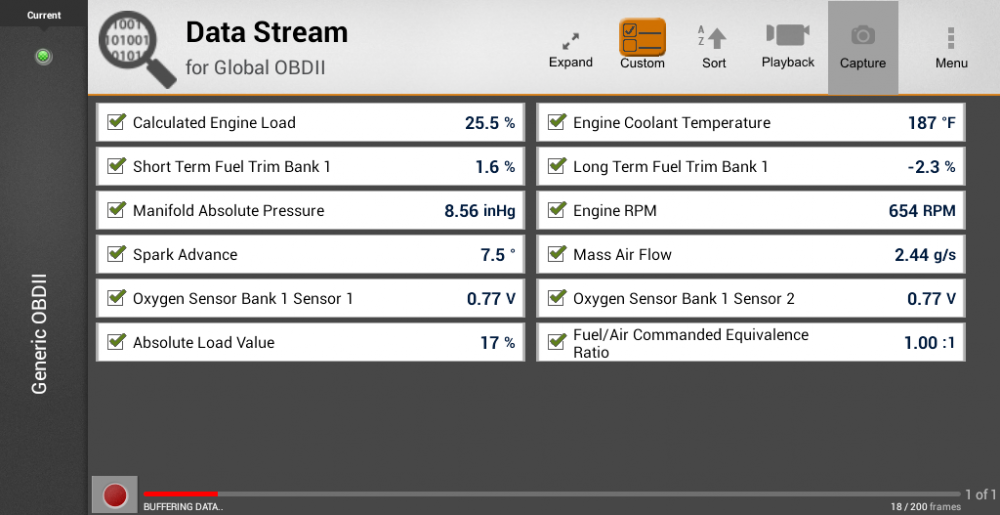Uncheck Fuel/Air Commanded Equivalence Ratio
1000x515 pixels.
click(x=557, y=342)
